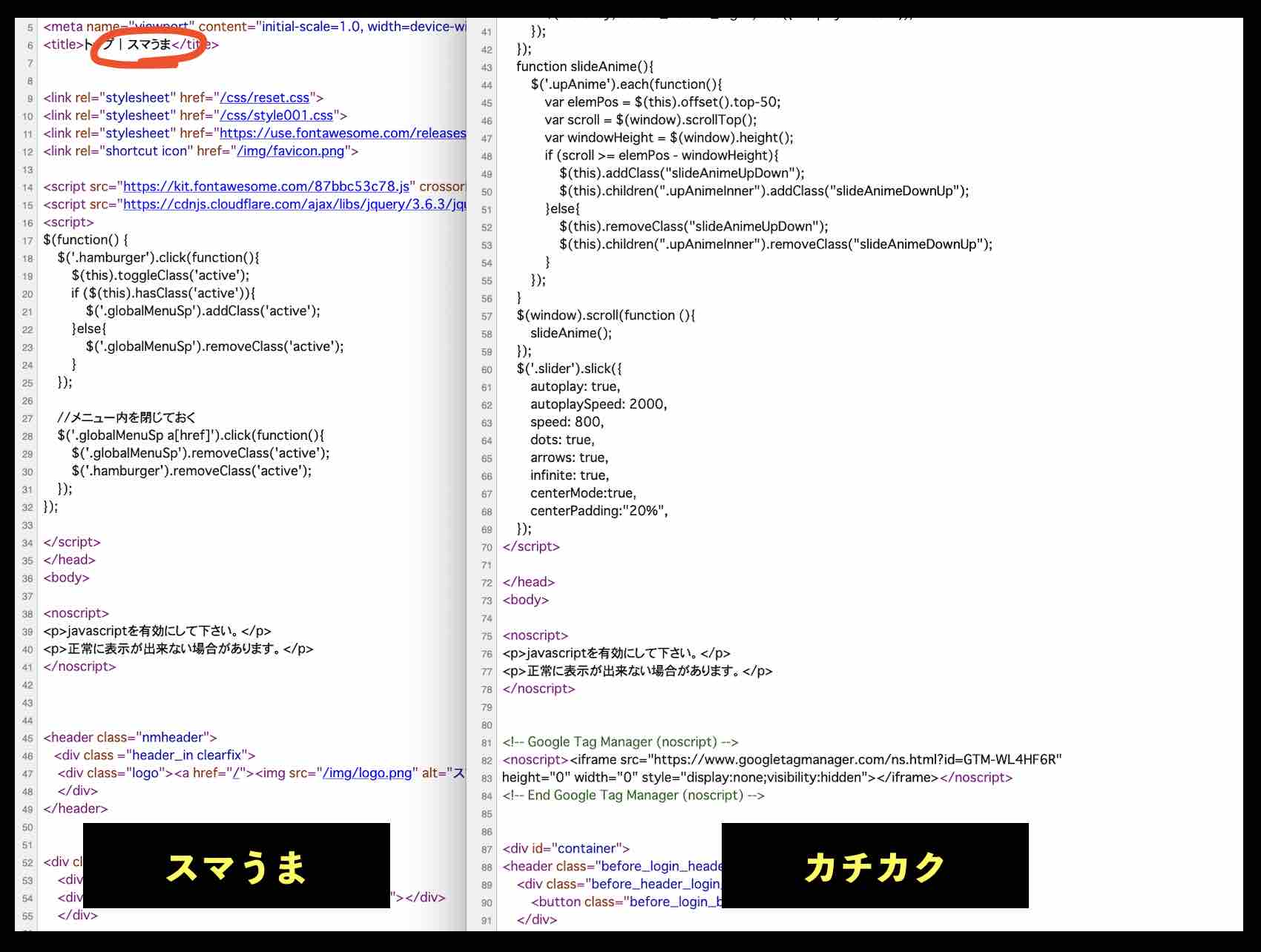Click the div id="container" tag
The height and width of the screenshot is (952, 1261).
(x=566, y=849)
